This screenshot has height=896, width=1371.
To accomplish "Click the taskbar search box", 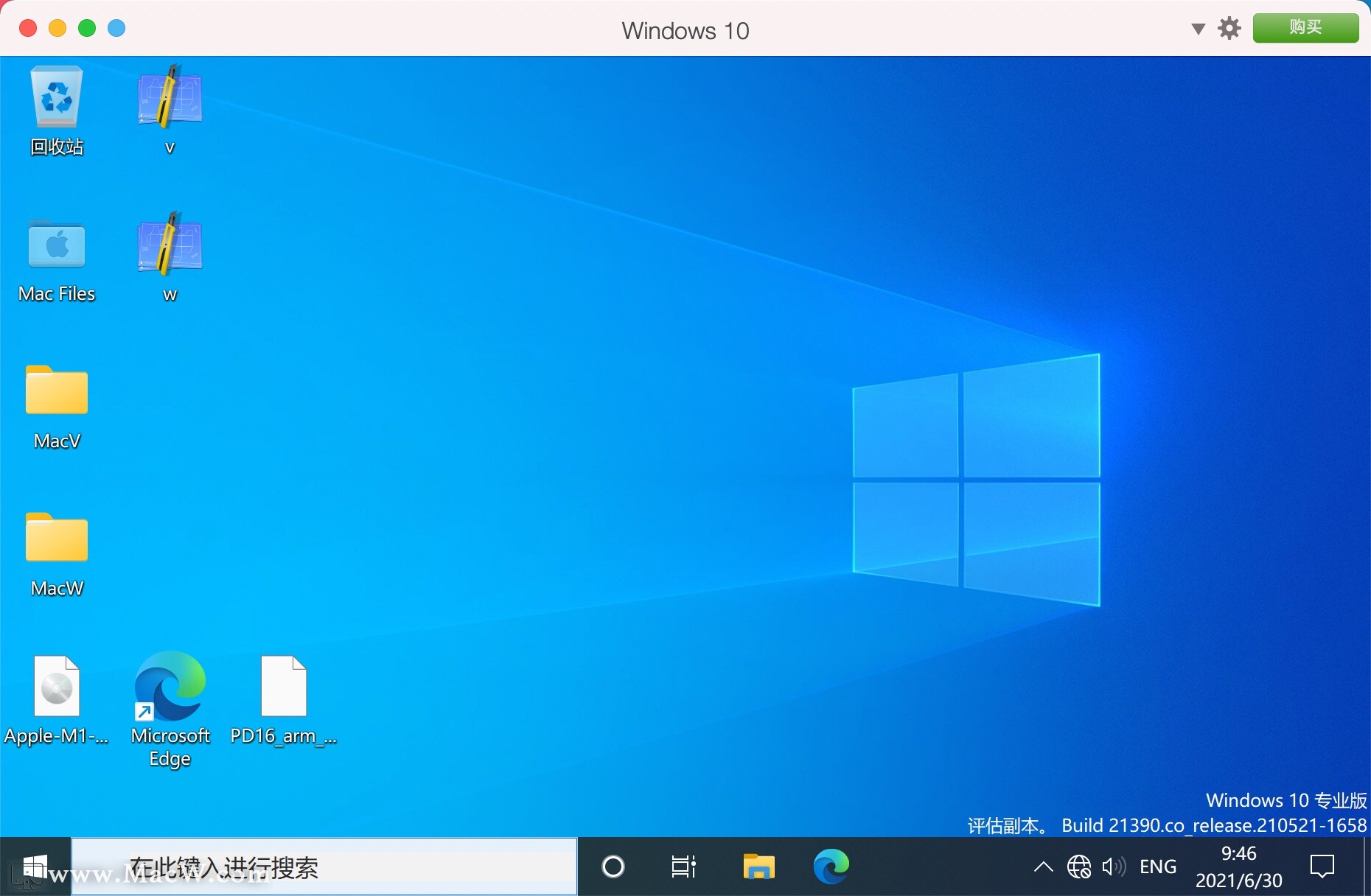I will tap(324, 867).
